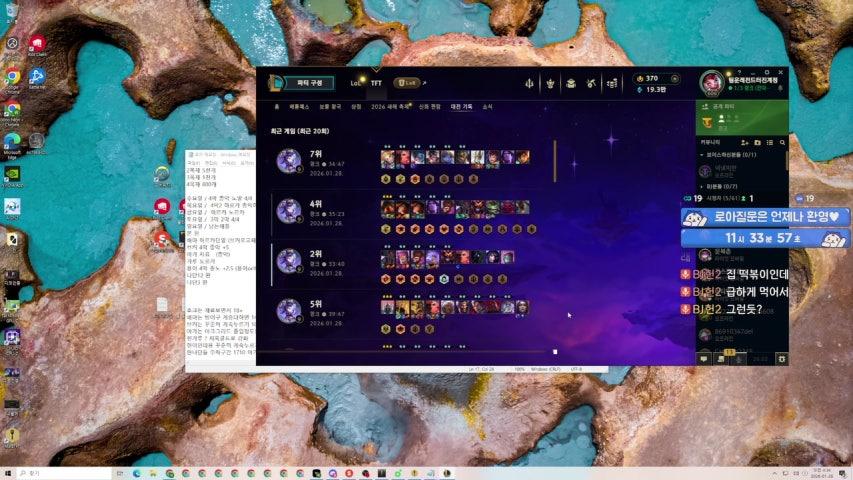Open the 상점 shop tab

(x=356, y=106)
